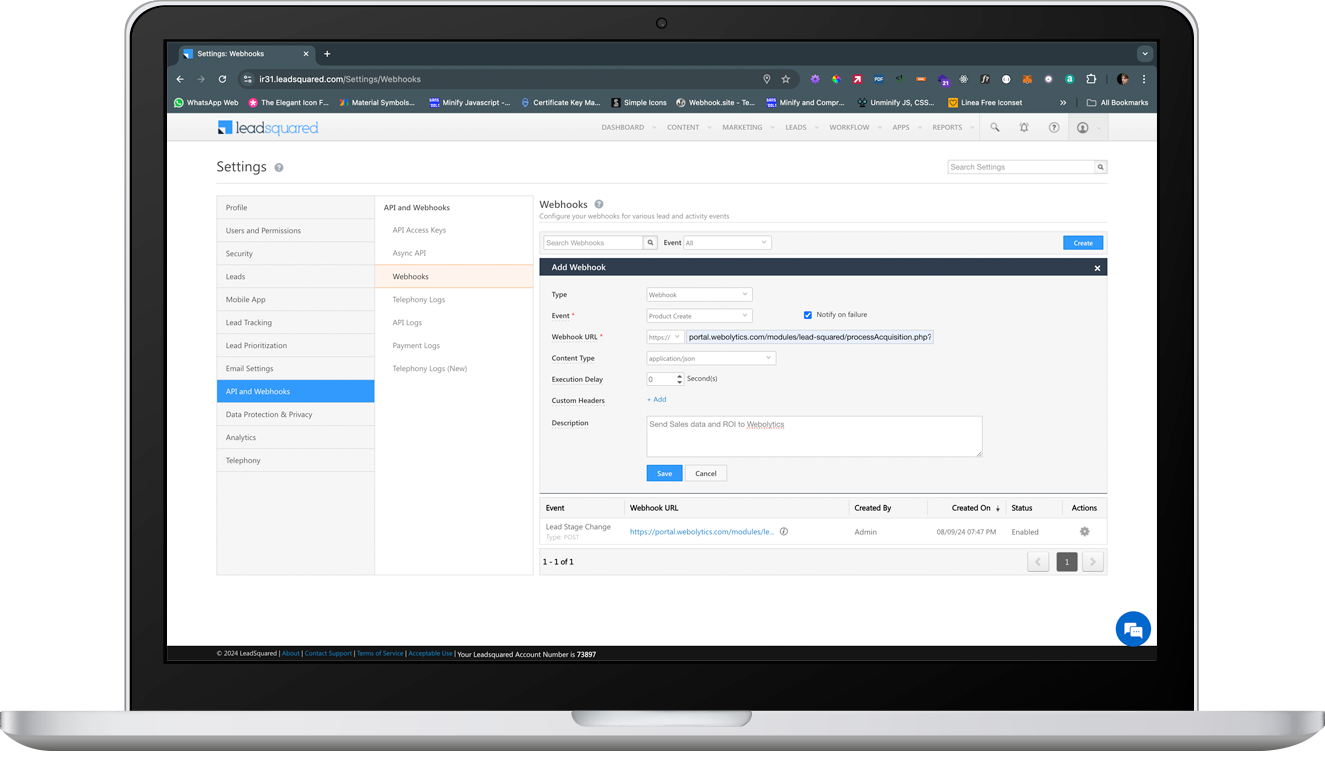Open the WORKFLOW menu

coord(849,127)
